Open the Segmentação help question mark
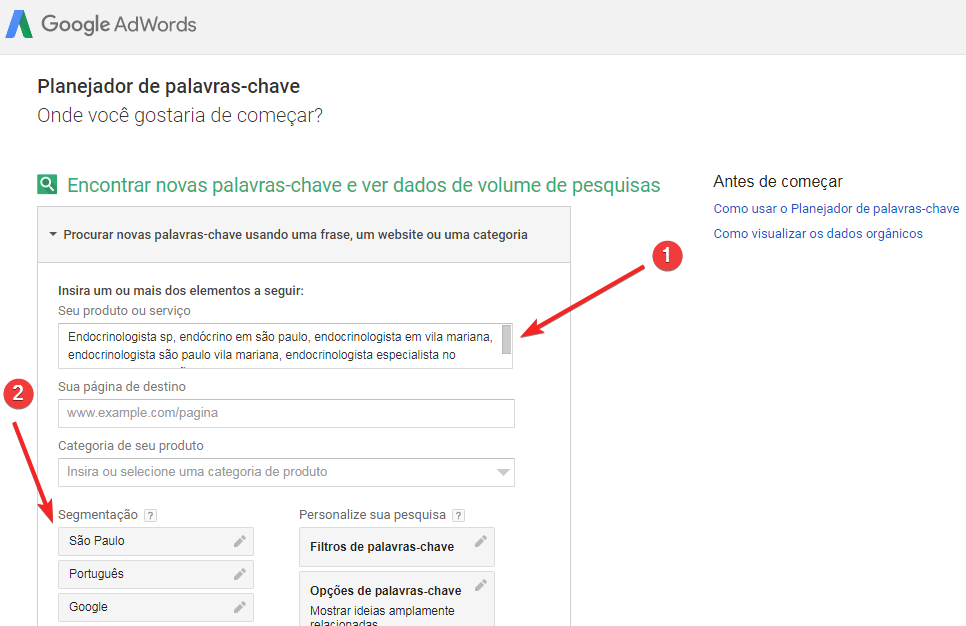Image resolution: width=966 pixels, height=626 pixels. click(150, 515)
